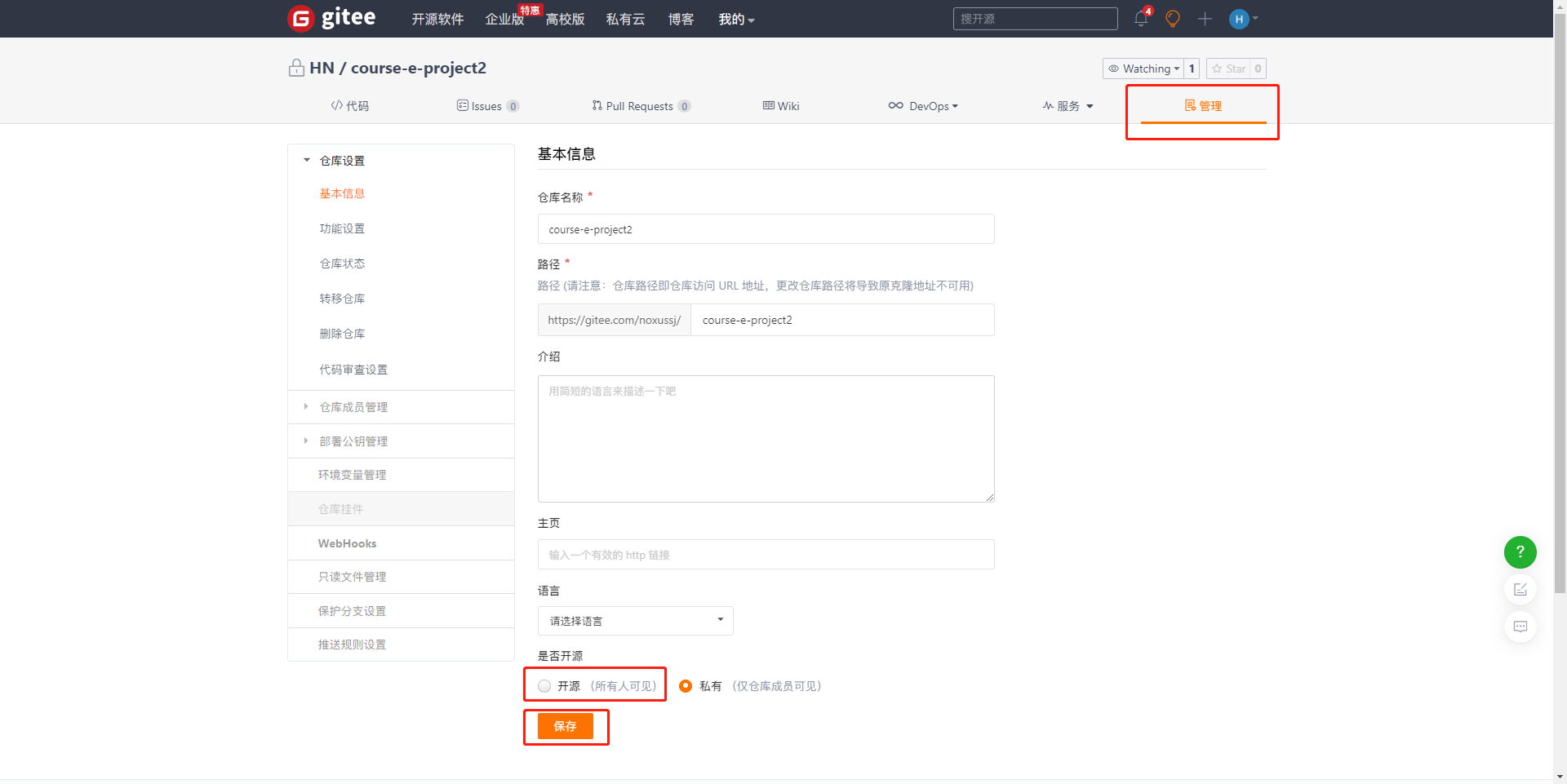Viewport: 1567px width, 784px height.
Task: Open the Pull Requests tab
Action: pyautogui.click(x=641, y=106)
